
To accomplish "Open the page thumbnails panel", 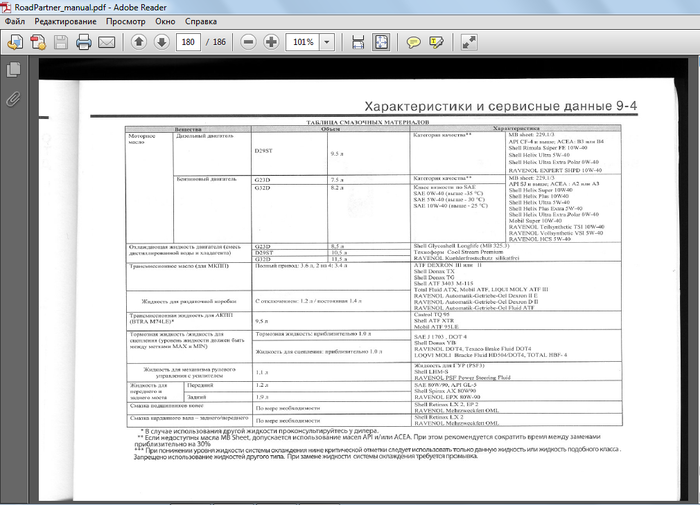I will (13, 69).
